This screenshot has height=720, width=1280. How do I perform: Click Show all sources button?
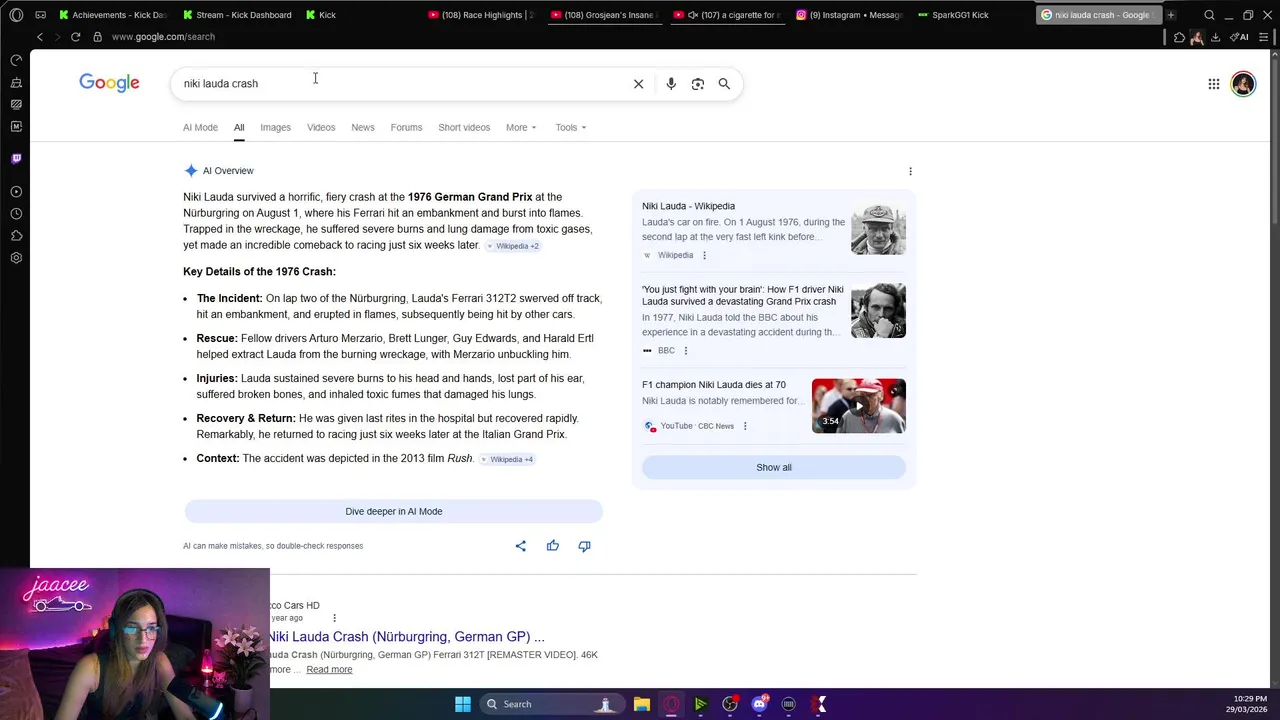[x=774, y=467]
